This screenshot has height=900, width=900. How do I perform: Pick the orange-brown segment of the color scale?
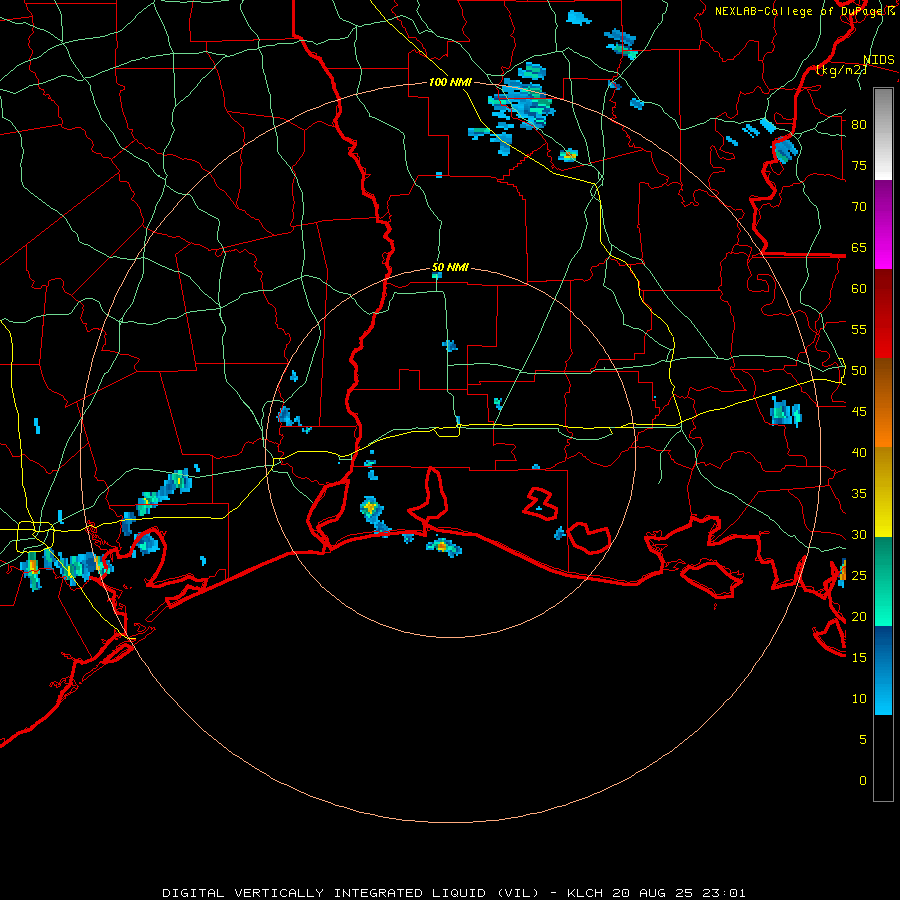click(x=883, y=403)
